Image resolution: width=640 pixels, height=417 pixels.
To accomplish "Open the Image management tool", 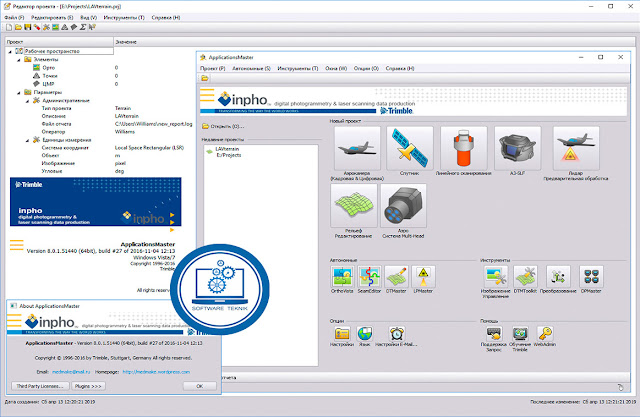I will pyautogui.click(x=496, y=276).
